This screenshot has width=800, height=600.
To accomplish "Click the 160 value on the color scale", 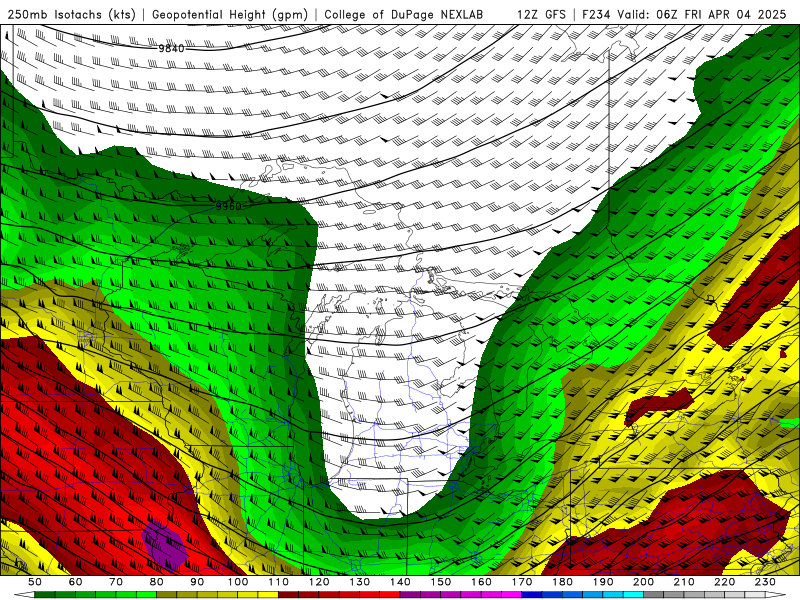I will [x=481, y=582].
